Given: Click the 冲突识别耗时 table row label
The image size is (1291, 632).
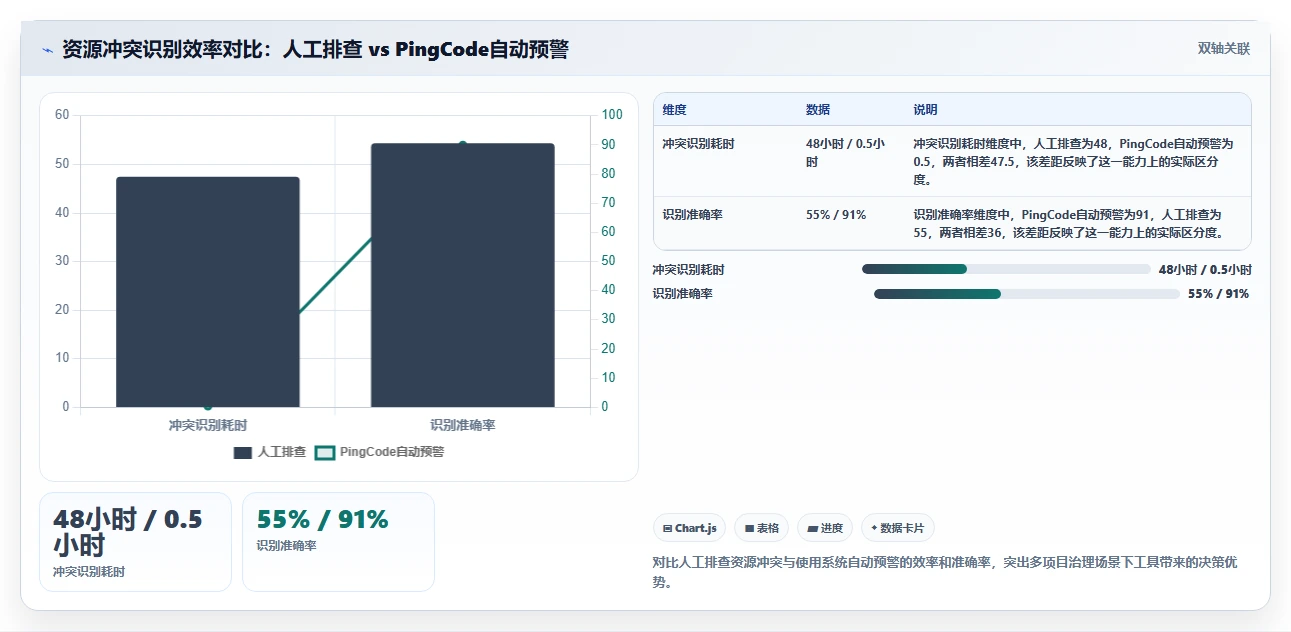Looking at the screenshot, I should coord(698,144).
